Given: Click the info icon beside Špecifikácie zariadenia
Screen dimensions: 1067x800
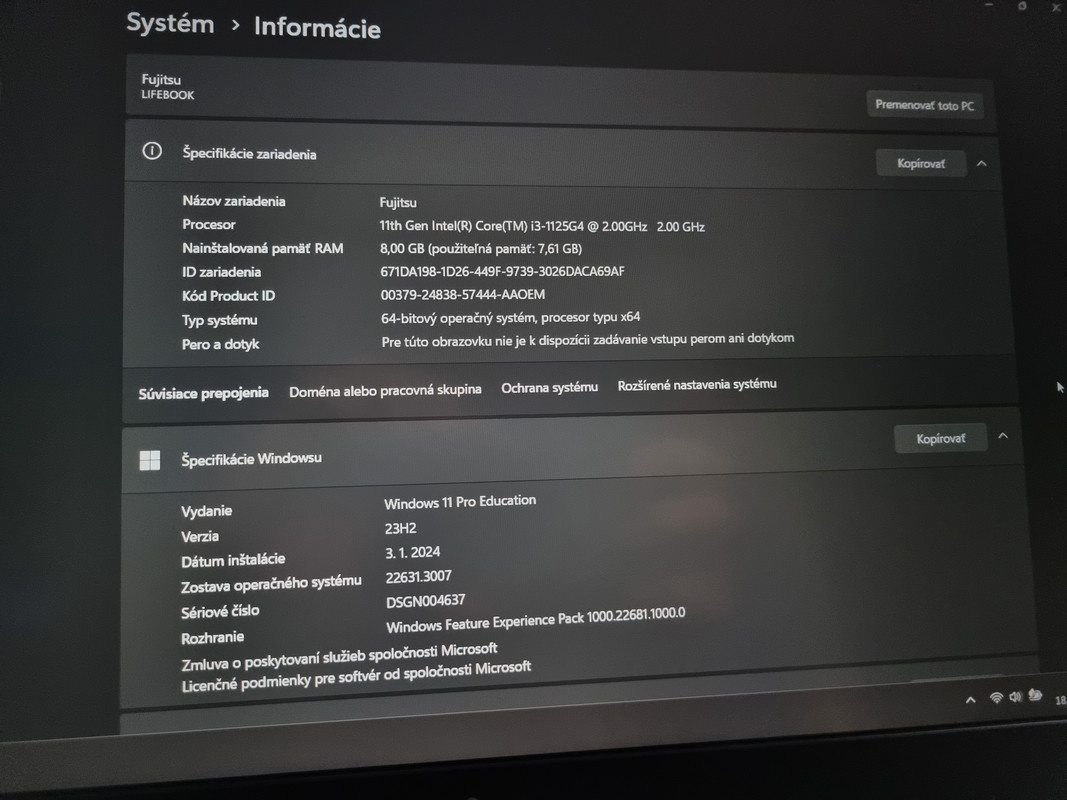Looking at the screenshot, I should coord(152,151).
